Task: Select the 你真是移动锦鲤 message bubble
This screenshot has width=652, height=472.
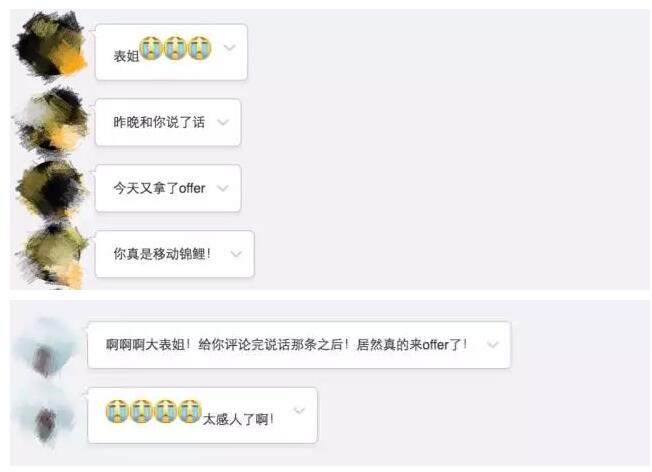Action: [x=175, y=254]
